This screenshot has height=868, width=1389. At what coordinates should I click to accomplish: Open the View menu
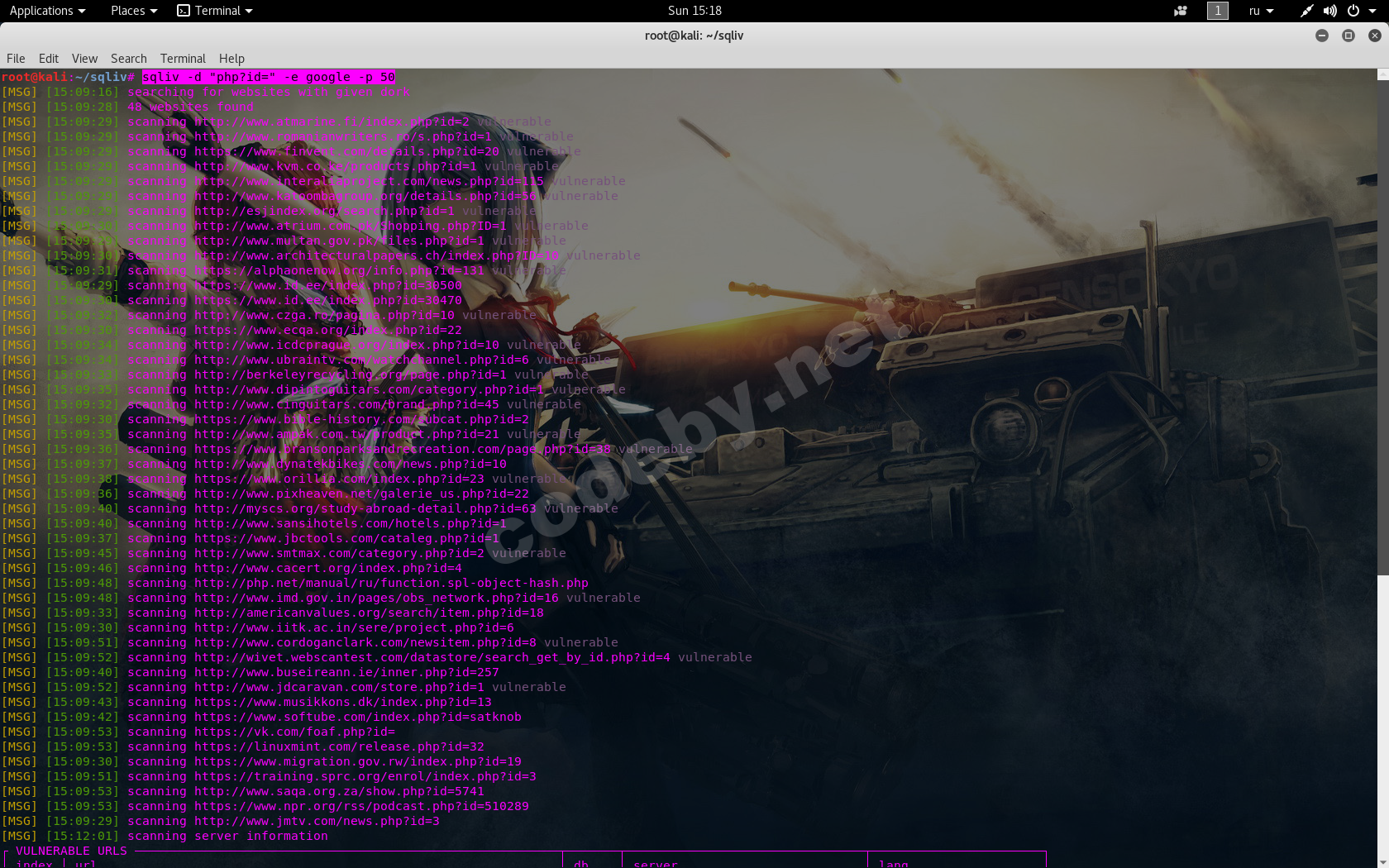pyautogui.click(x=84, y=59)
